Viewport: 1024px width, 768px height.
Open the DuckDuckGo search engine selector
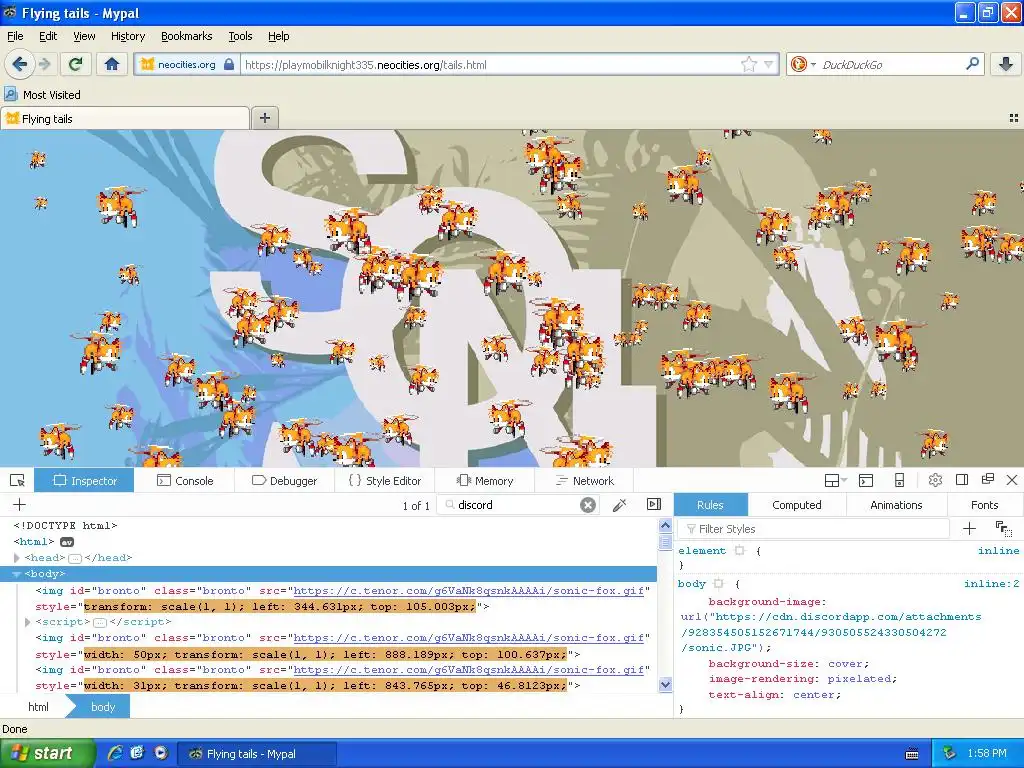pyautogui.click(x=803, y=64)
